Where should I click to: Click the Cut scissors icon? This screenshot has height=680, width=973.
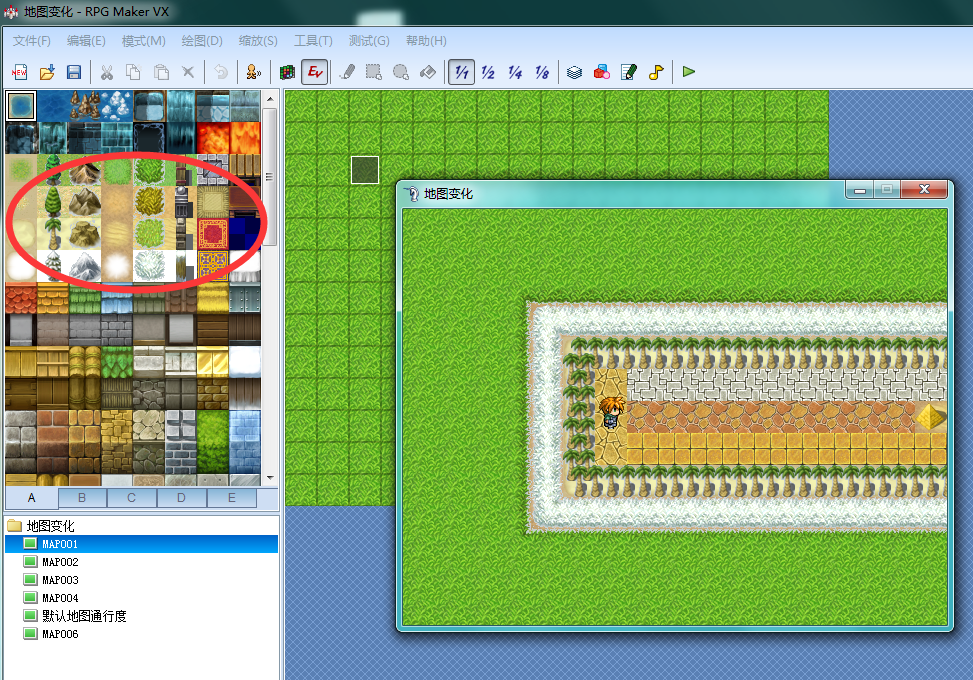(x=107, y=72)
